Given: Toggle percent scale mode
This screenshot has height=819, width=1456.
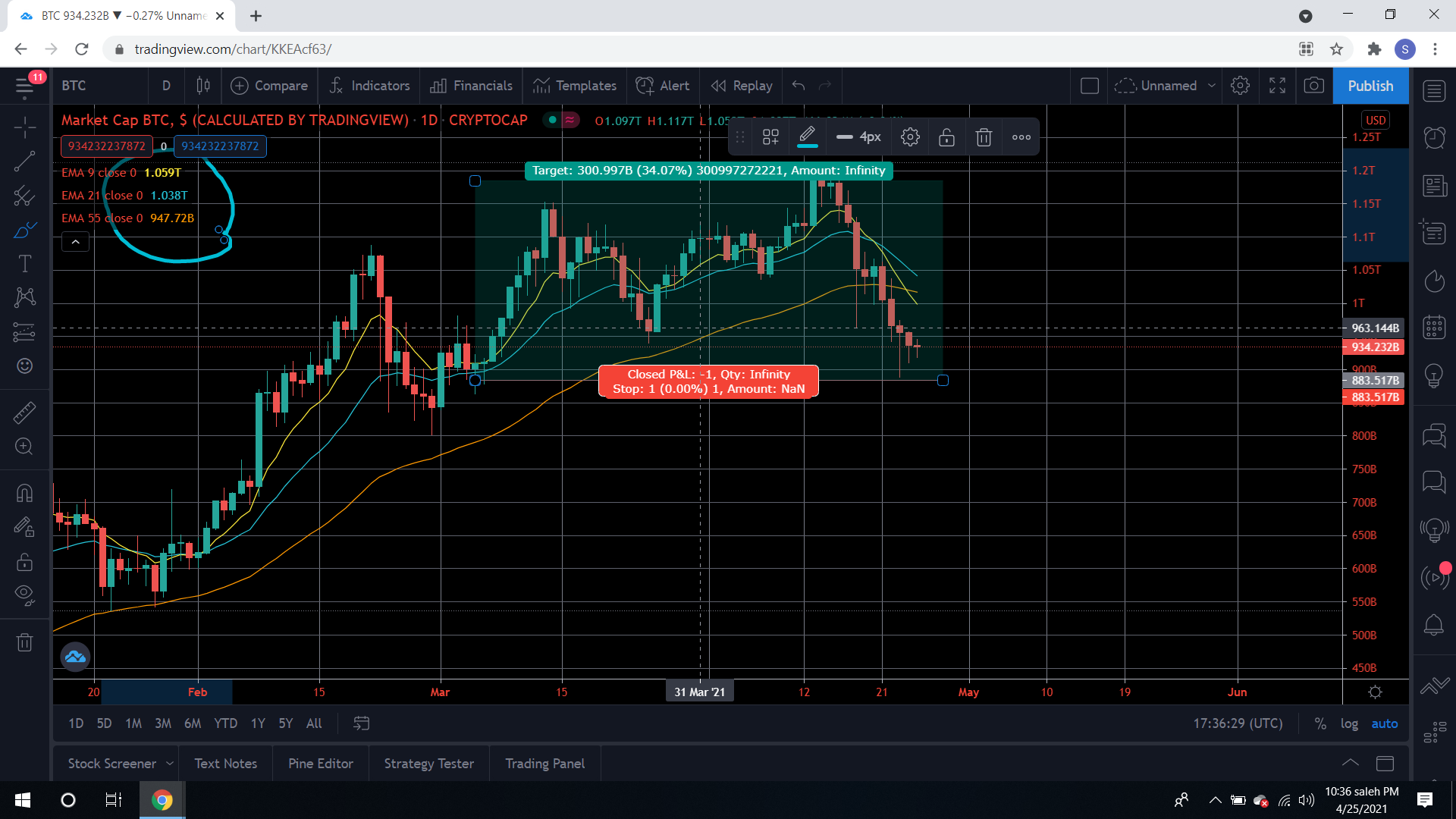Looking at the screenshot, I should (x=1320, y=723).
